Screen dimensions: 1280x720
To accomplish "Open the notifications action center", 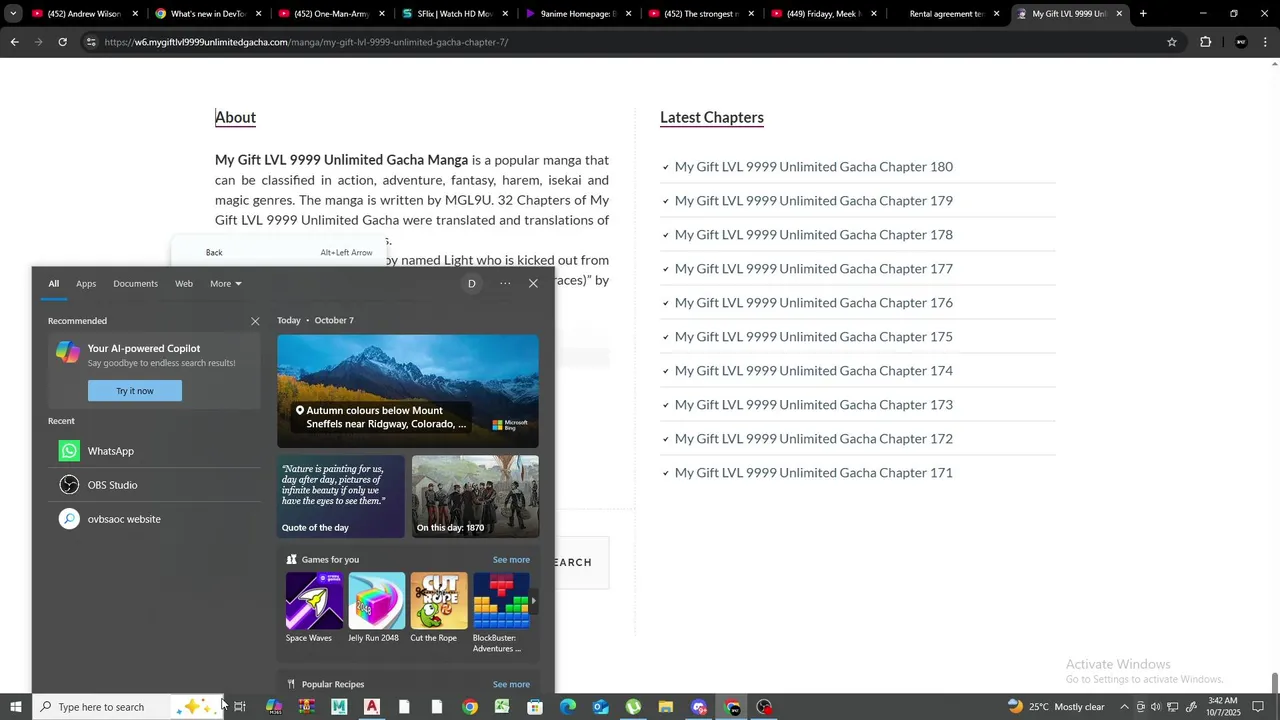I will click(1258, 707).
